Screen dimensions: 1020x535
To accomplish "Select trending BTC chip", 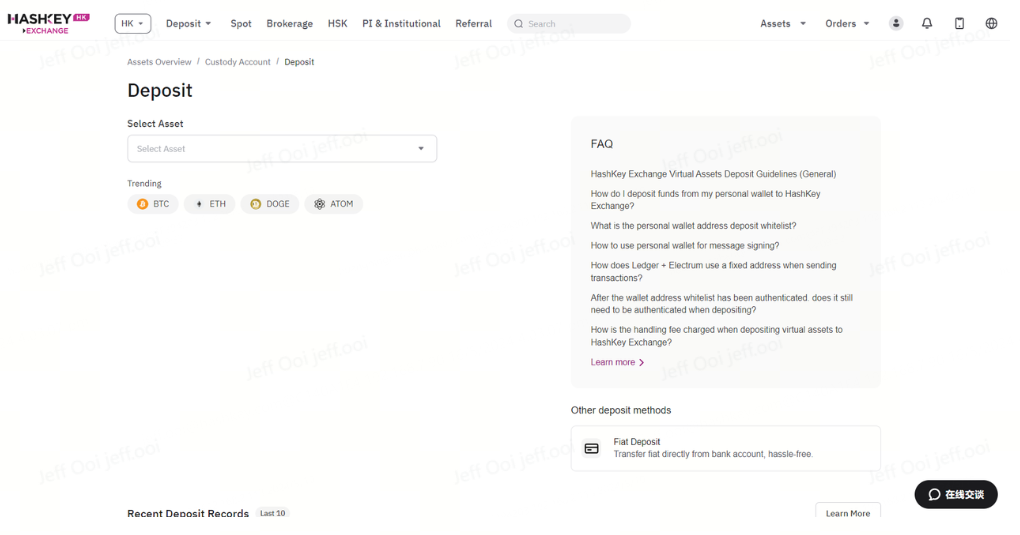I will point(153,204).
